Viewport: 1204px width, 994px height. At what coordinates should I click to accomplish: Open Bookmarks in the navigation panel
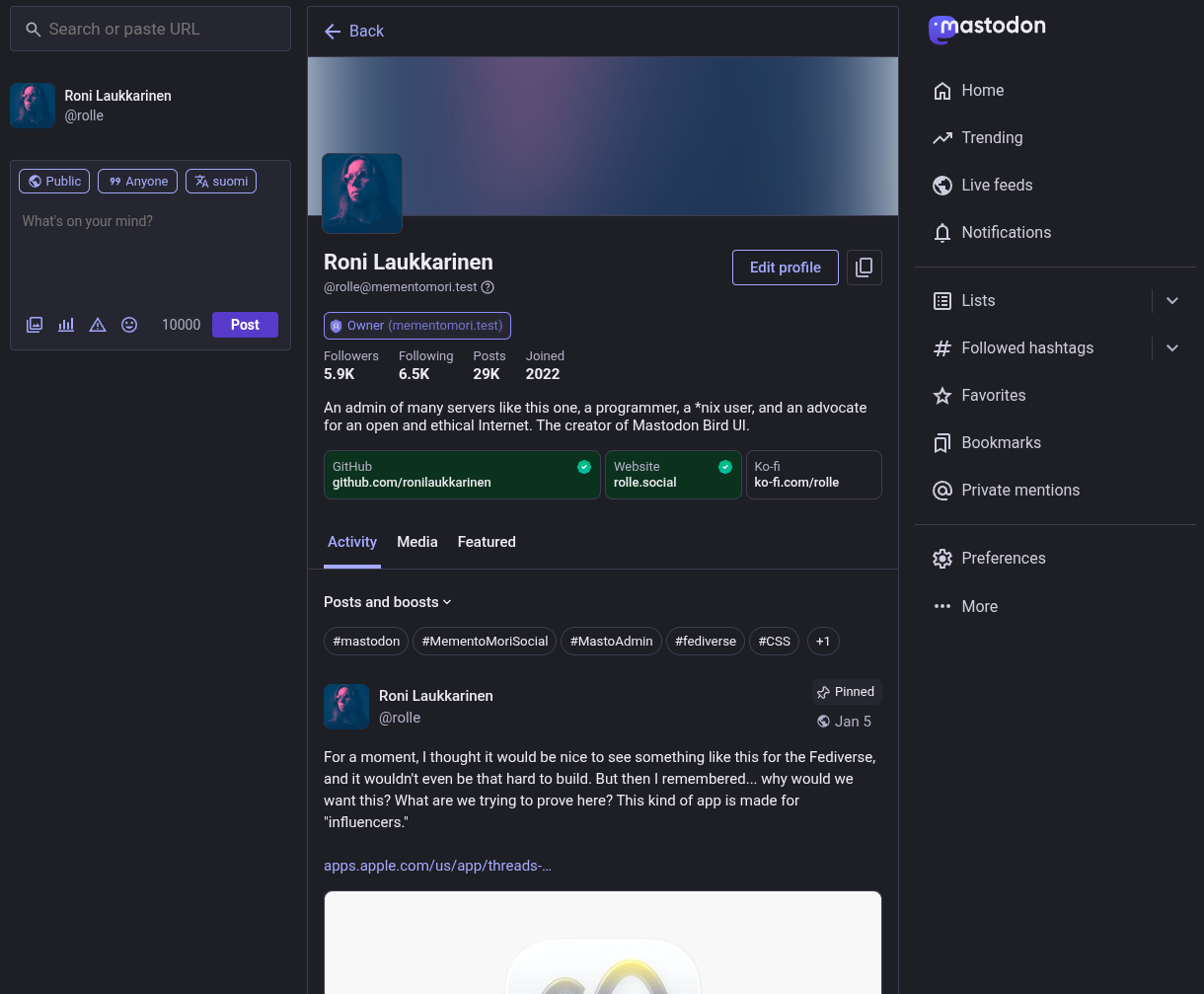pos(1001,443)
